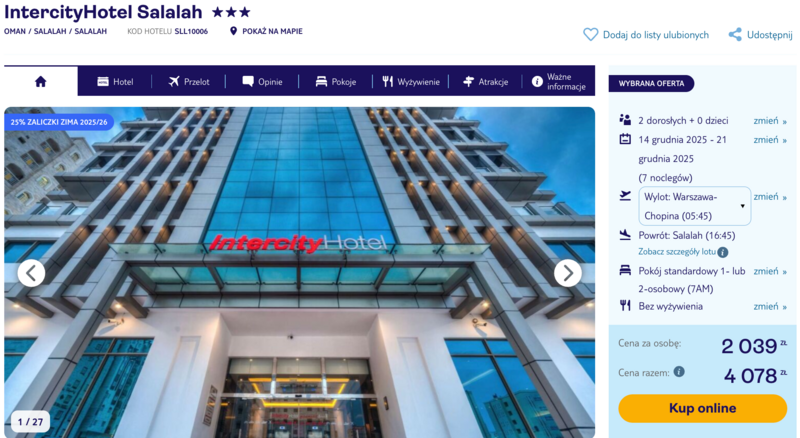Change the 2 dorosłych travellers selection
Image resolution: width=800 pixels, height=438 pixels.
point(770,121)
